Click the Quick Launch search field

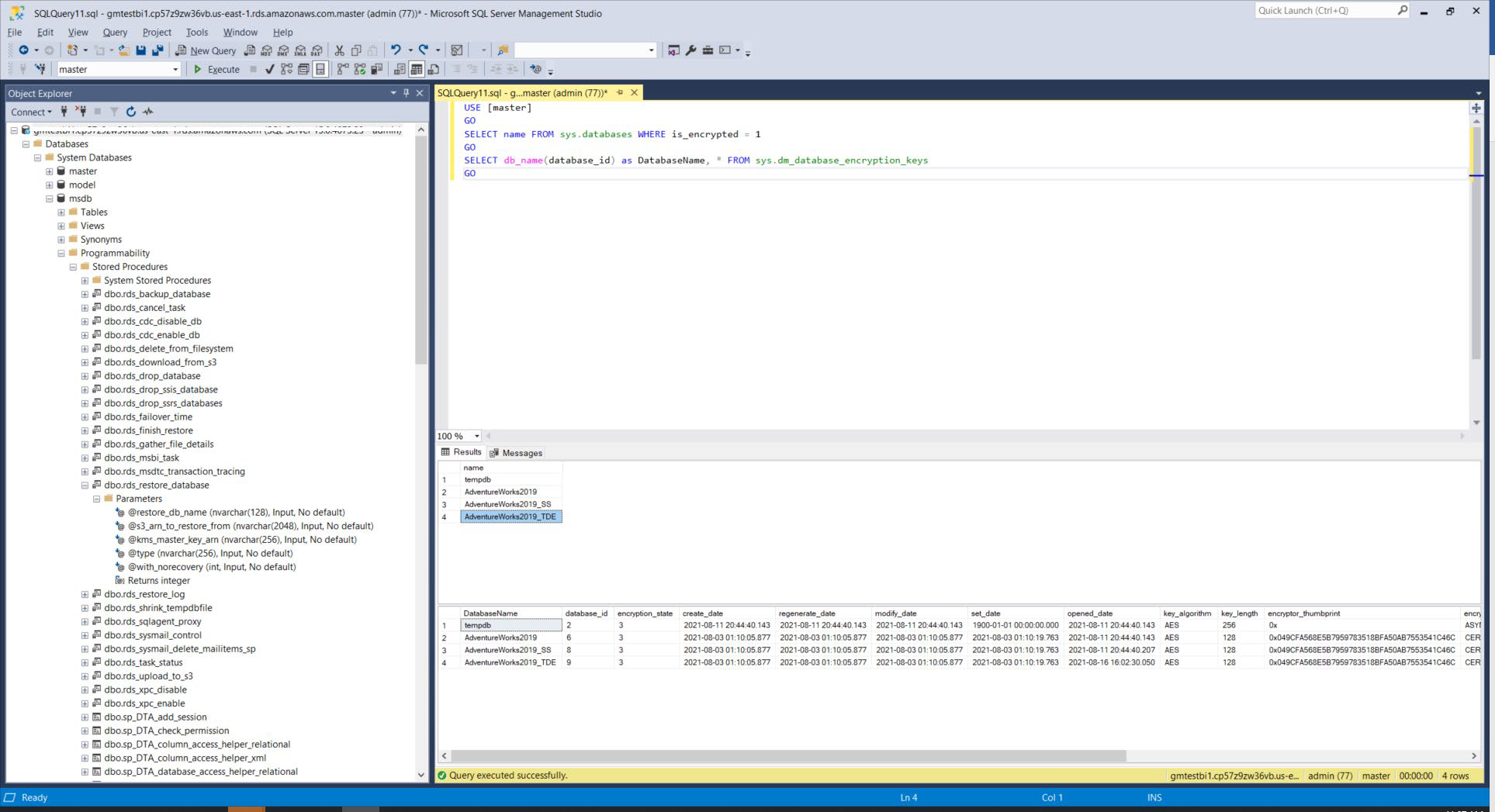click(1324, 11)
